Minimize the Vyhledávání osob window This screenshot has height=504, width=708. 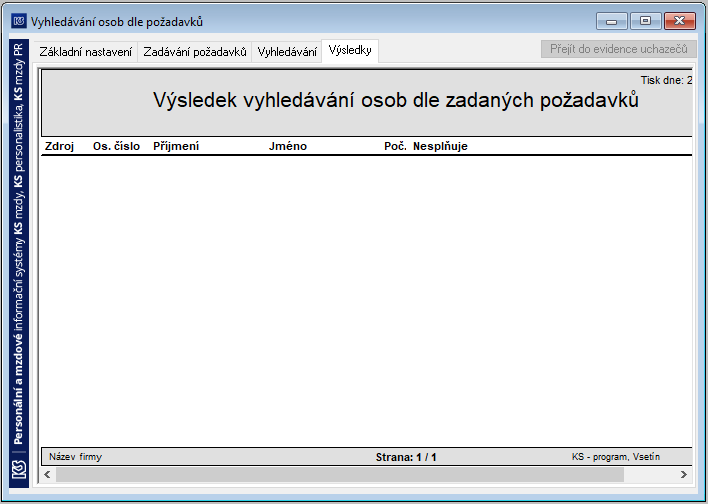[611, 21]
